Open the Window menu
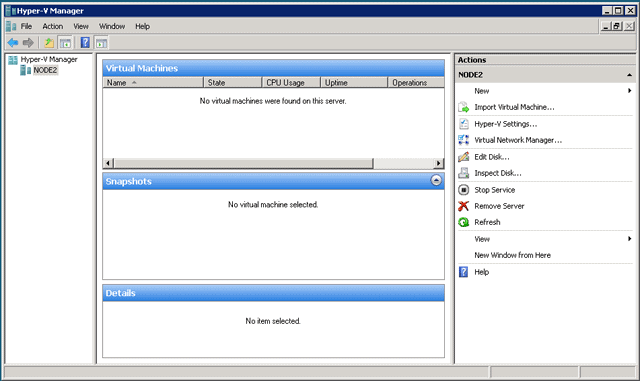Viewport: 640px width, 381px height. [x=112, y=27]
